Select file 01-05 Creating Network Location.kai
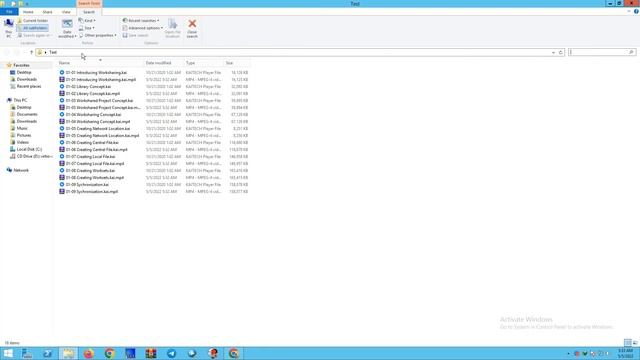 (x=98, y=129)
